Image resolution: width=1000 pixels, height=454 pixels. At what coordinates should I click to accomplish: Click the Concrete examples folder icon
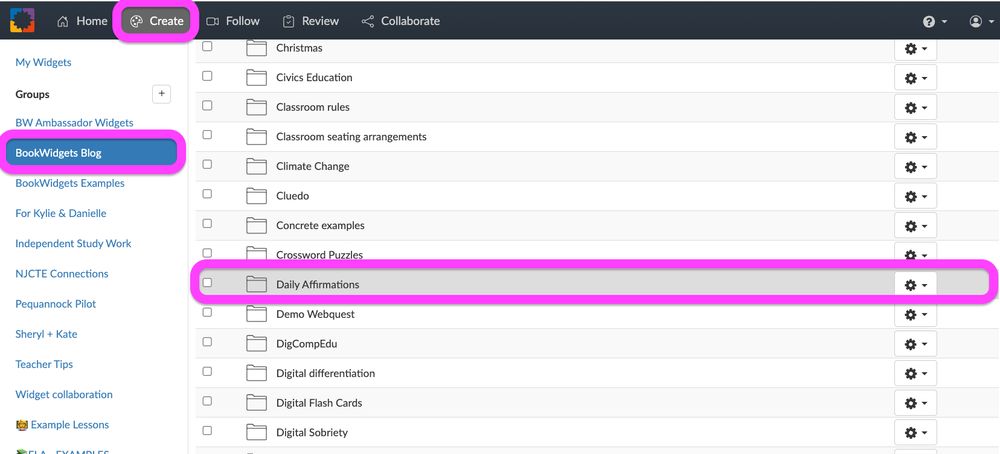click(x=256, y=225)
